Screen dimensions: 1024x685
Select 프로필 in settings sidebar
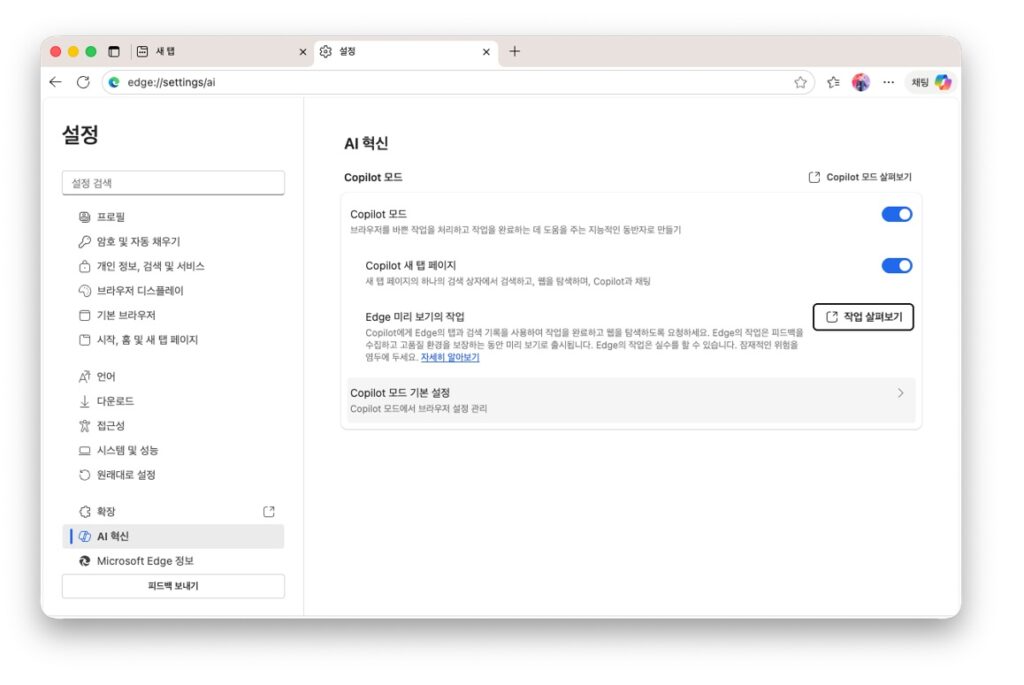(x=111, y=217)
